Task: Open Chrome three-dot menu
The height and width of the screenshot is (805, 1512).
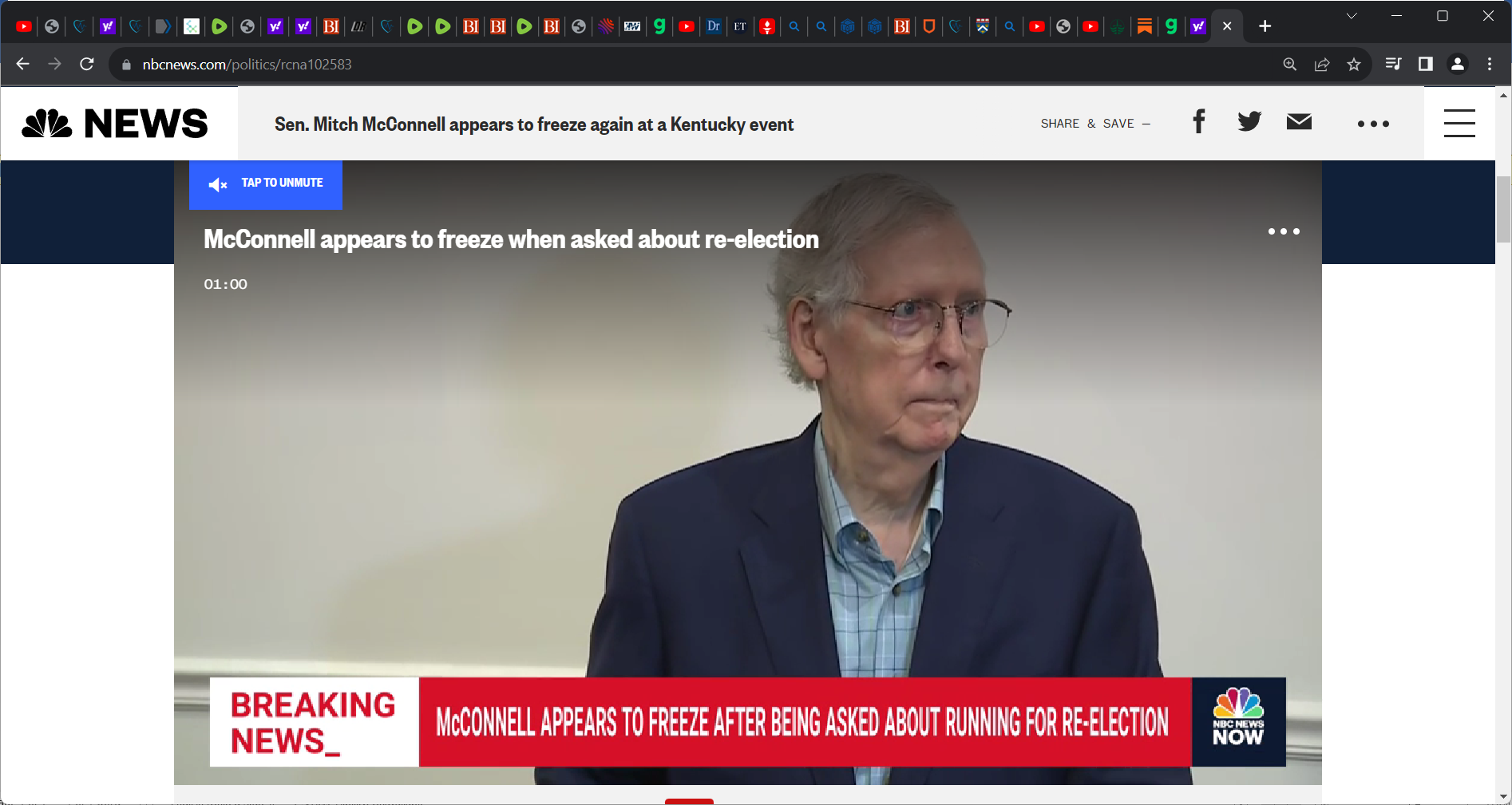Action: [1490, 64]
